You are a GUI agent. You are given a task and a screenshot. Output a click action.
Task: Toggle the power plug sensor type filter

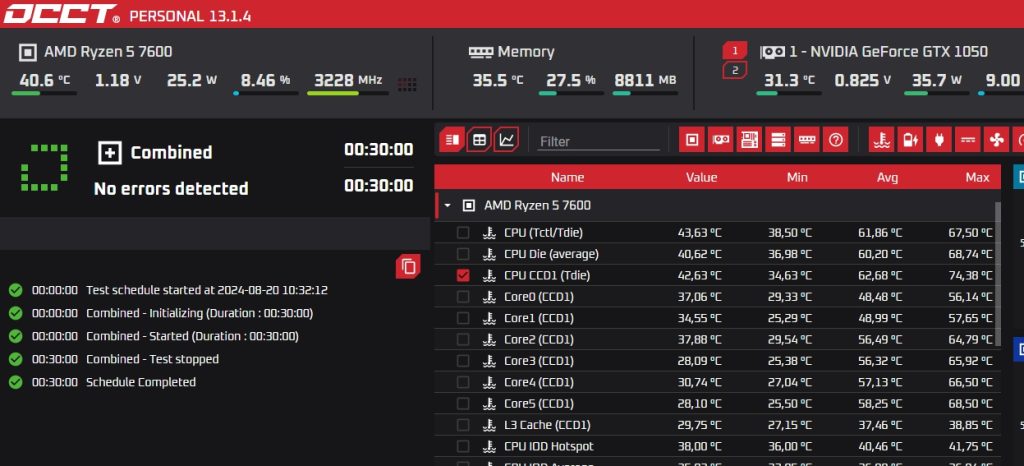click(939, 140)
